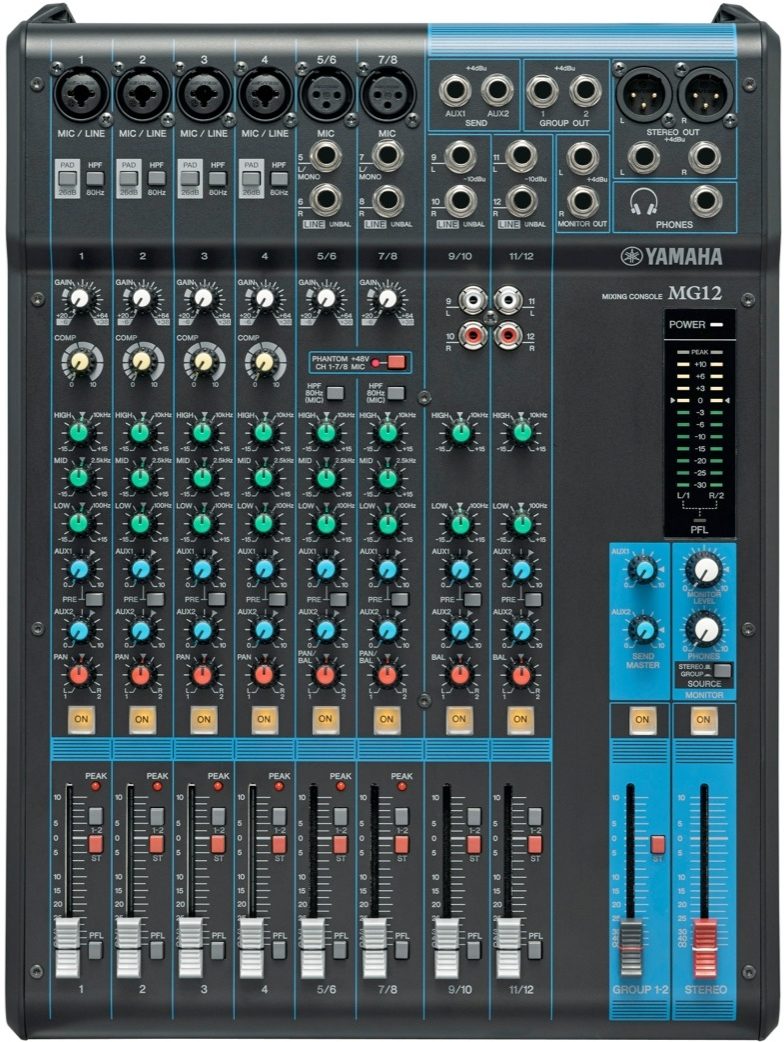Click the channel 1 PAN knob
The image size is (784, 1042).
pos(79,675)
